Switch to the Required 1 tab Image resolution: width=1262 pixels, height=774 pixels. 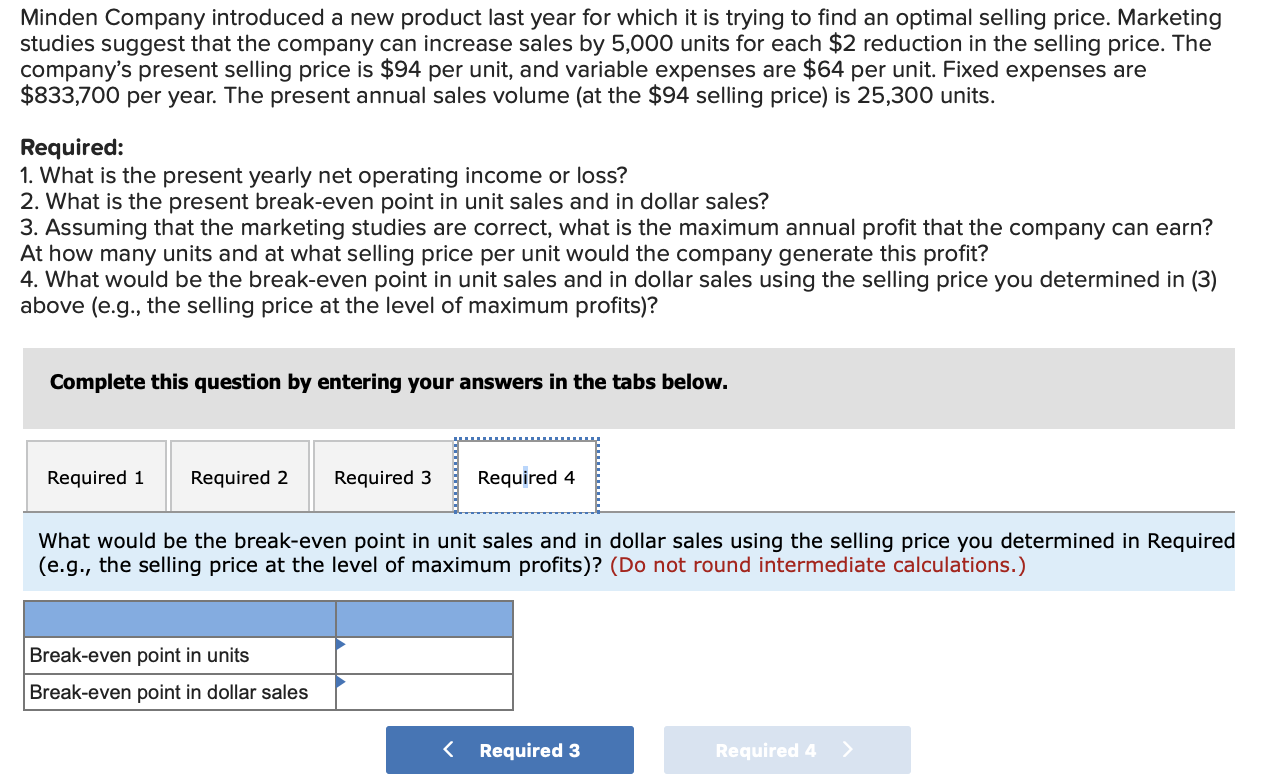96,477
